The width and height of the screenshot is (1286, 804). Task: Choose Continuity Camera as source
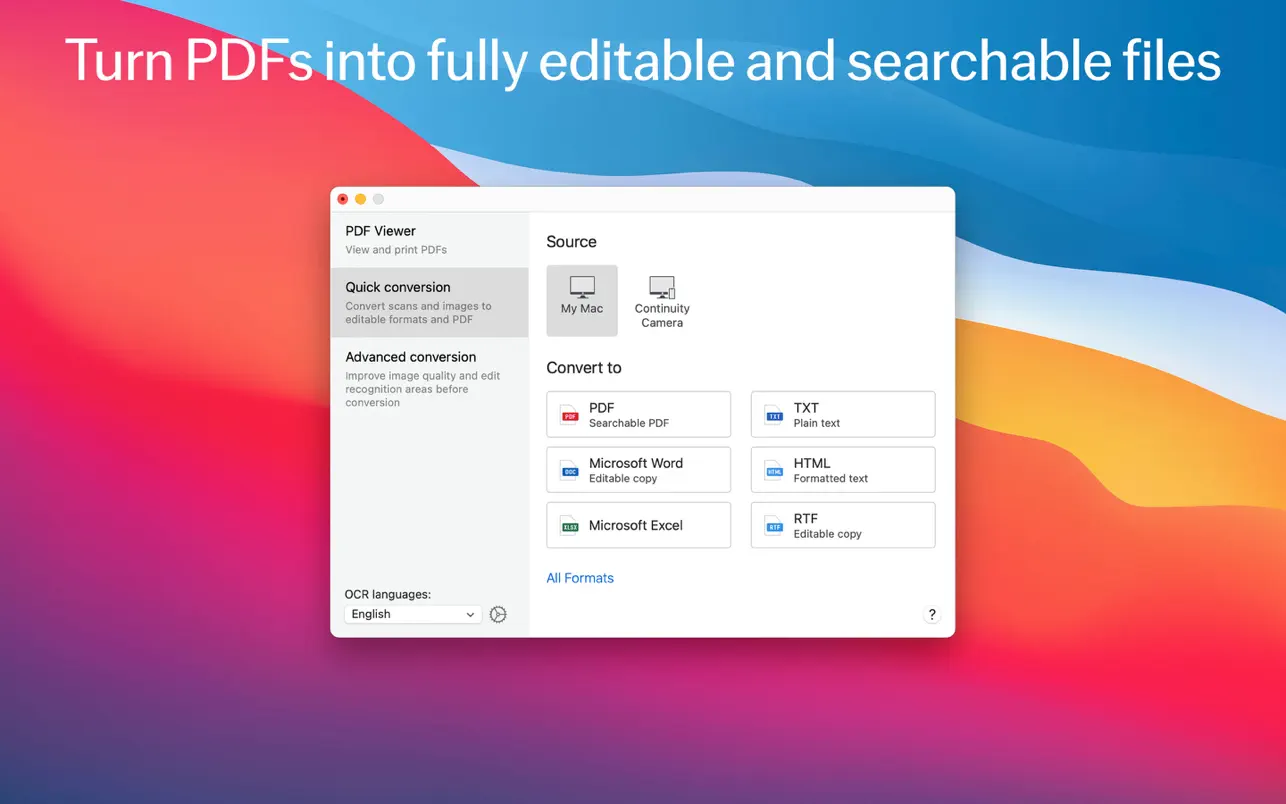pos(662,300)
